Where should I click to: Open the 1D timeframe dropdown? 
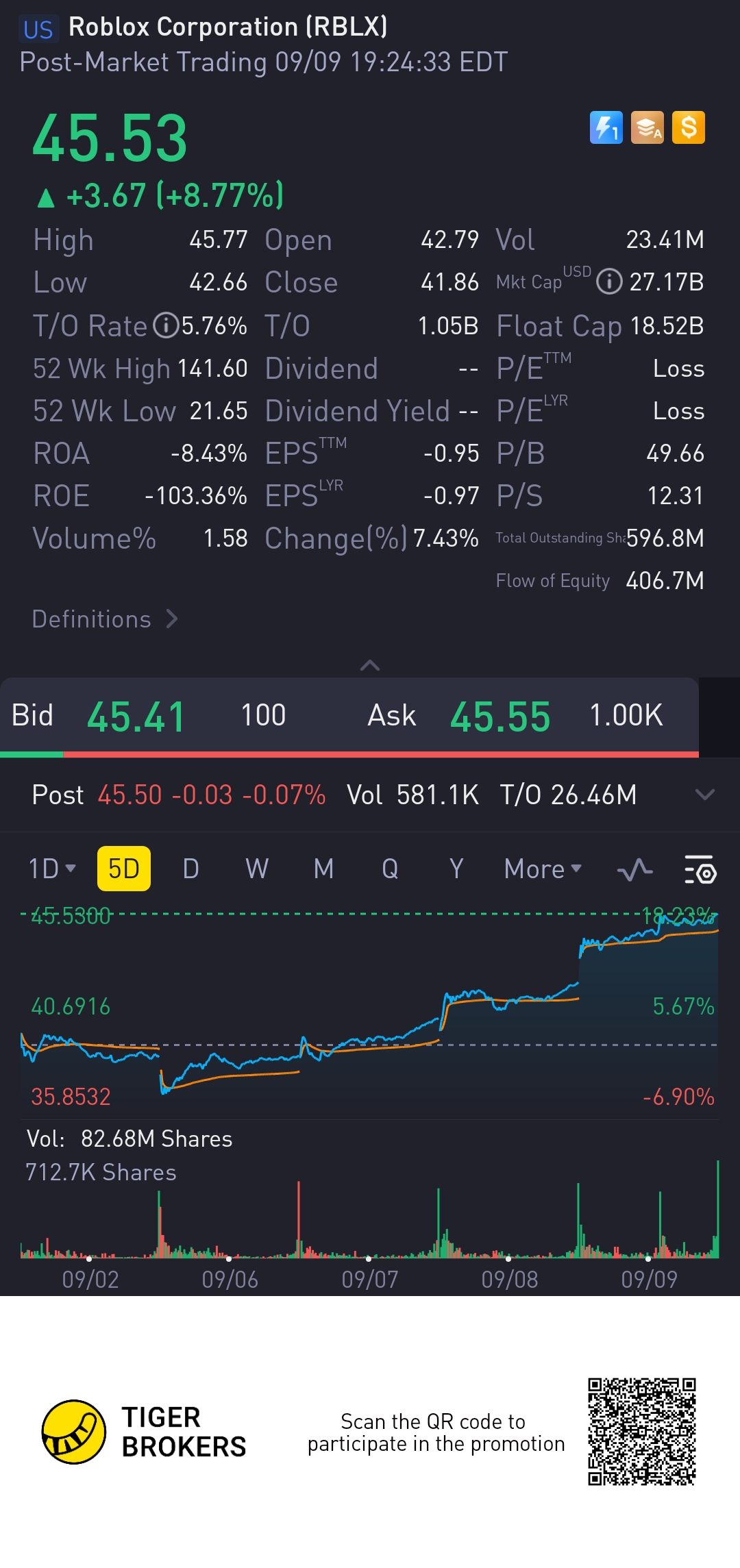[x=52, y=869]
